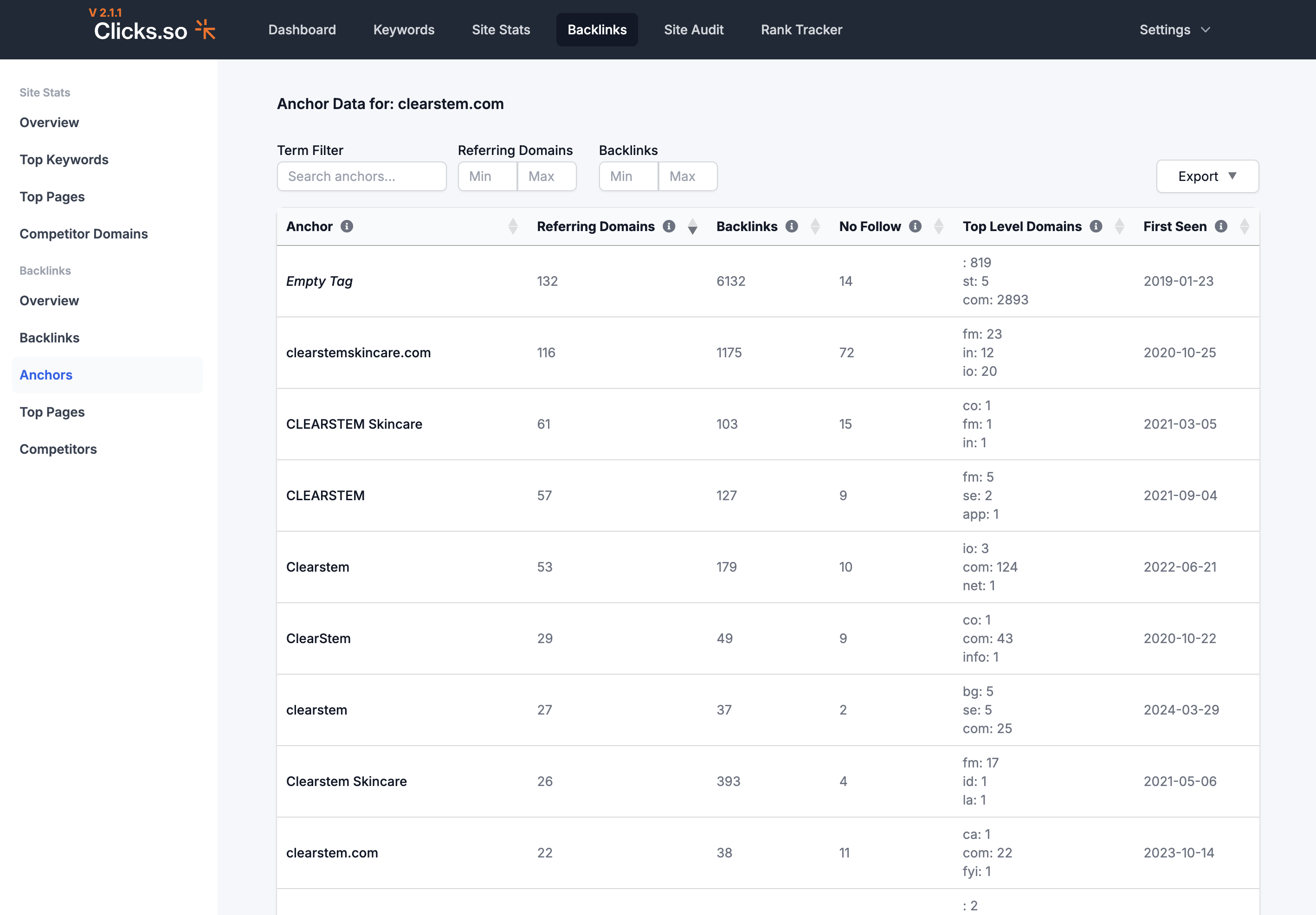
Task: Sort by Referring Domains sort arrows
Action: [692, 226]
